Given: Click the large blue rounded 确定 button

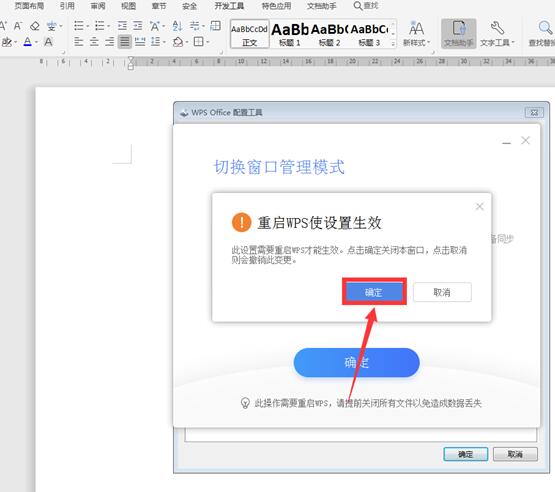Looking at the screenshot, I should pyautogui.click(x=356, y=362).
